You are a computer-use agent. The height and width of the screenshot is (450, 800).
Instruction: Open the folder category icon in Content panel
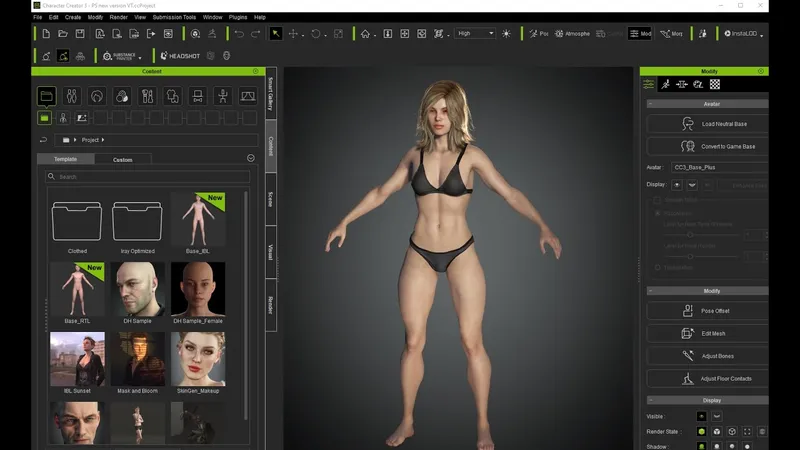point(46,96)
